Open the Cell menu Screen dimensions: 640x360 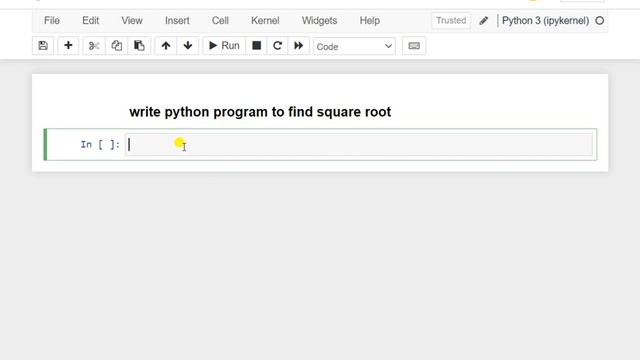coord(220,20)
